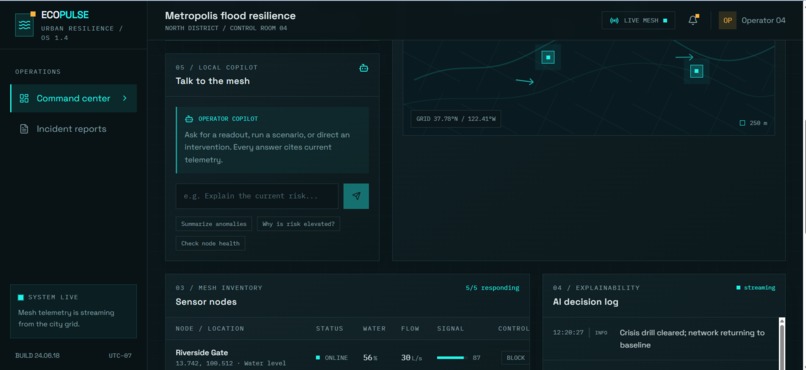Click the FLOW column header
Viewport: 806px width, 370px height.
pos(410,328)
